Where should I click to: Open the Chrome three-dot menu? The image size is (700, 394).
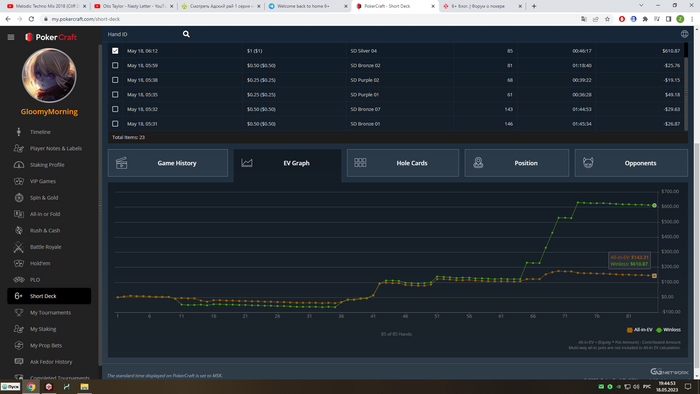point(692,19)
